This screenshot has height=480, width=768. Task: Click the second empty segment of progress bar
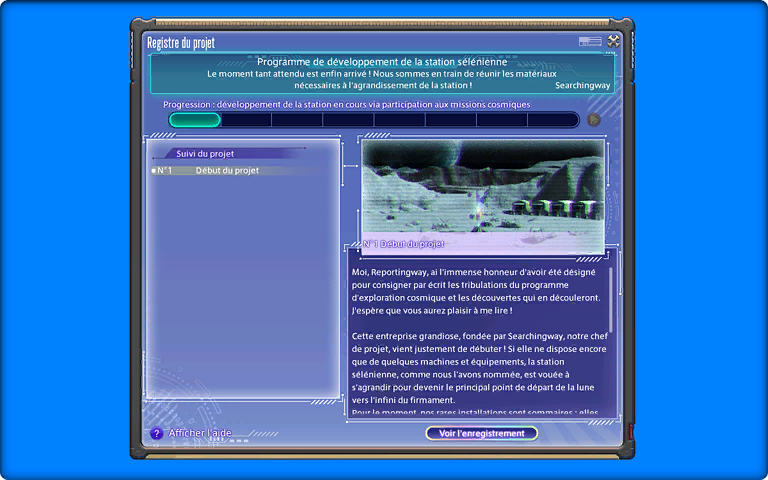click(x=297, y=120)
